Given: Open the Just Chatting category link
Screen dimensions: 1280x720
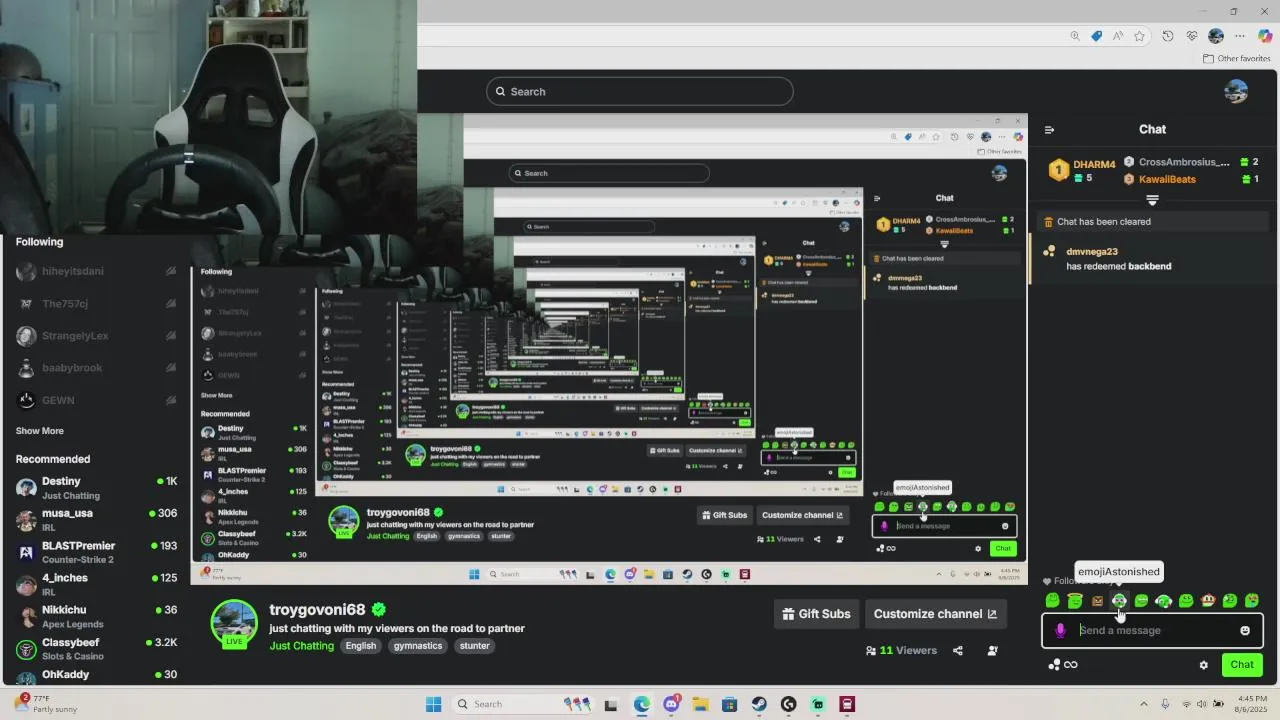Looking at the screenshot, I should coord(302,646).
